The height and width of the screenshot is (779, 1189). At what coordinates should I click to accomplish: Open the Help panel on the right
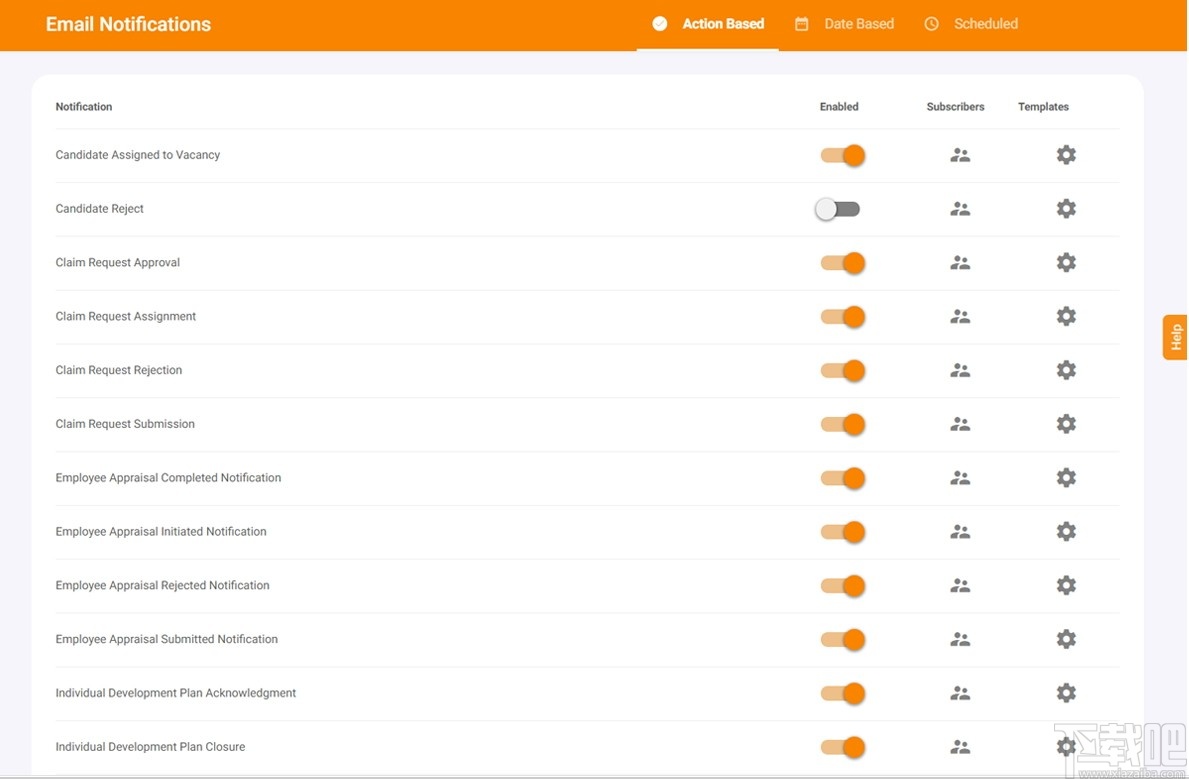[1173, 337]
